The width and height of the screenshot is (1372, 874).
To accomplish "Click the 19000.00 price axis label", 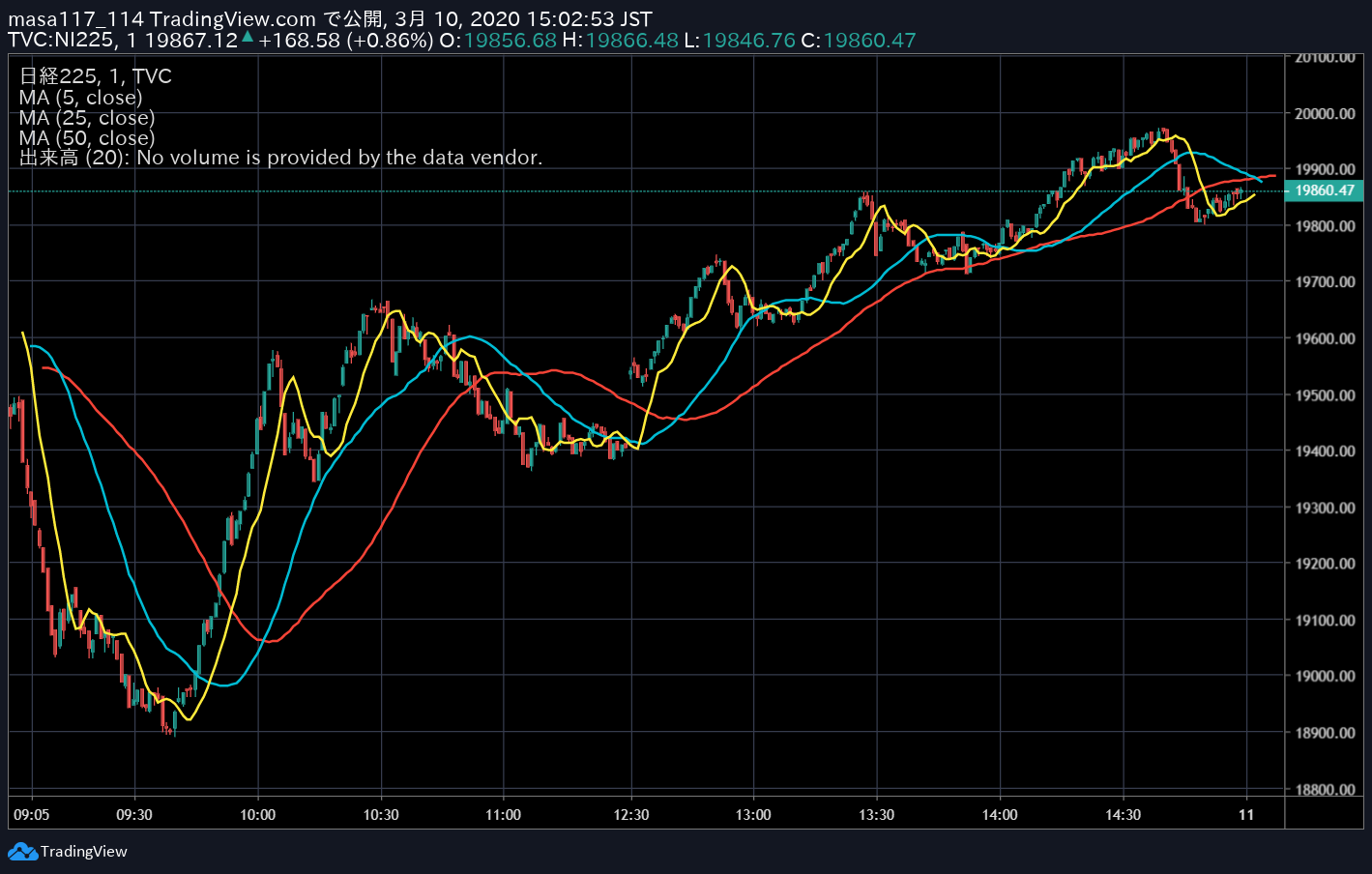I will [1325, 676].
